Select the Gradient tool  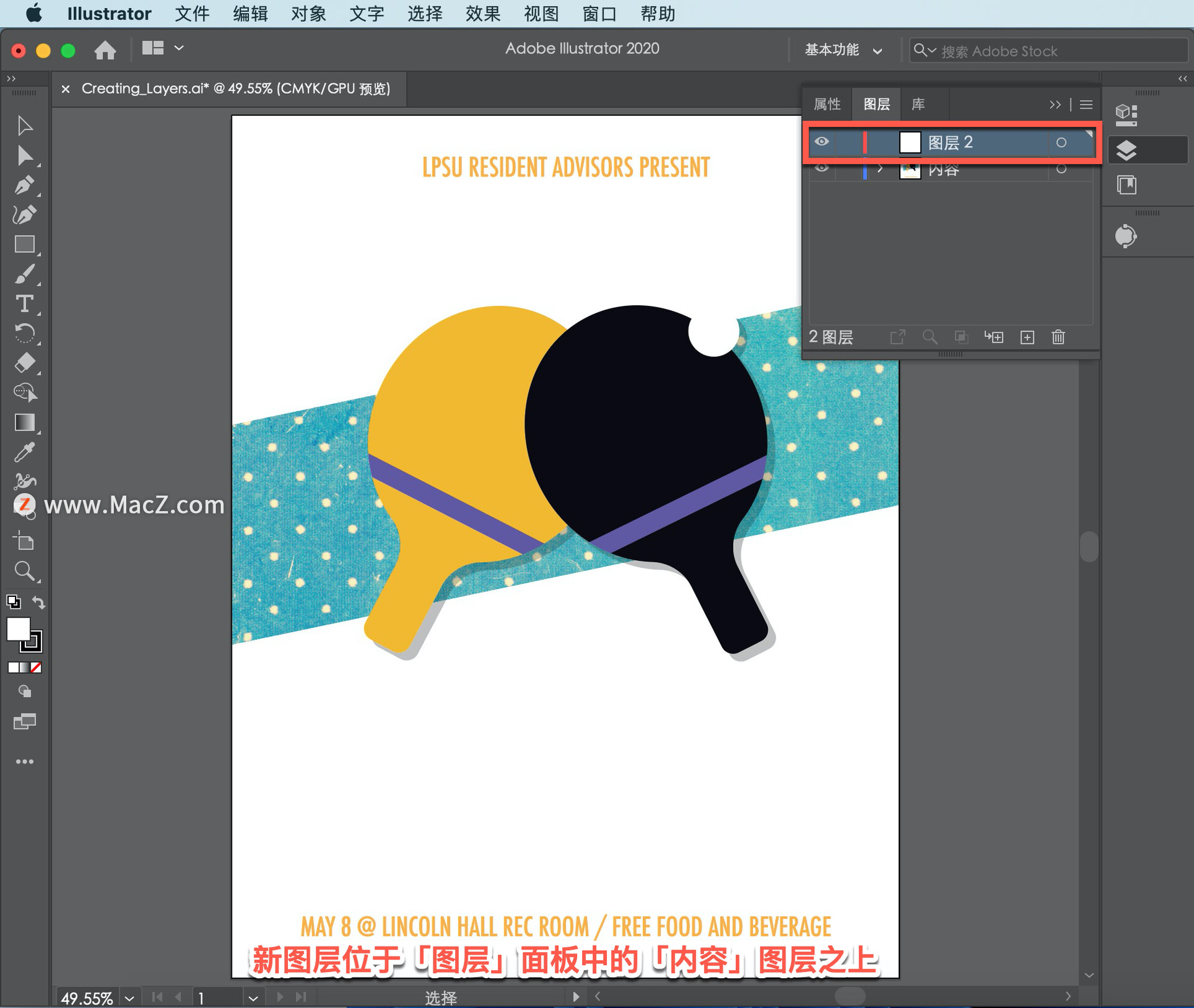tap(24, 423)
